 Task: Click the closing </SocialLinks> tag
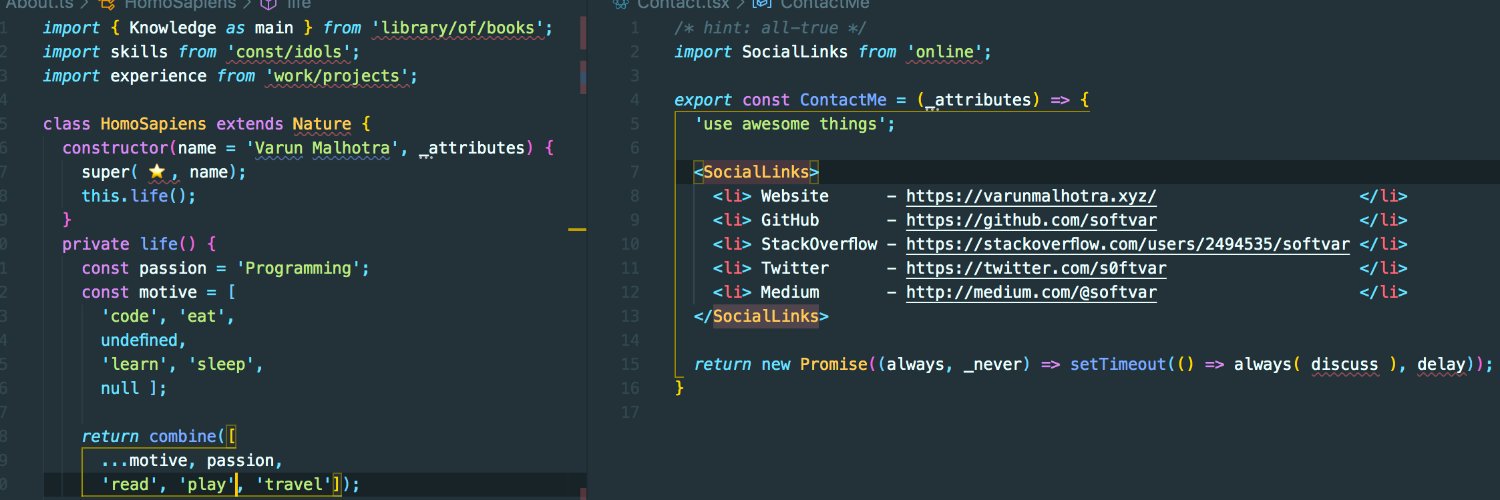762,316
